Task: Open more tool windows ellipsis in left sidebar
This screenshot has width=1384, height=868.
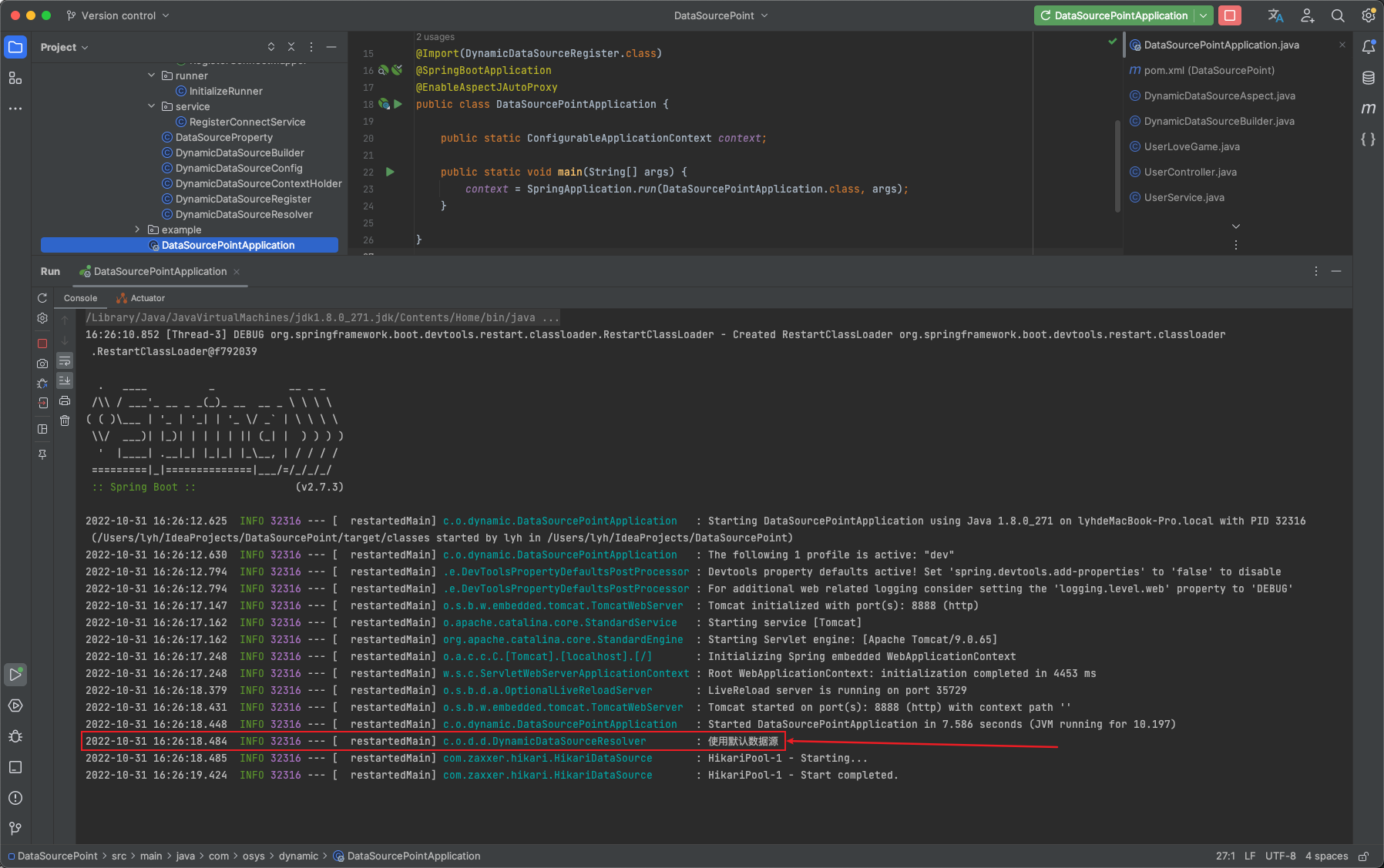Action: coord(15,109)
